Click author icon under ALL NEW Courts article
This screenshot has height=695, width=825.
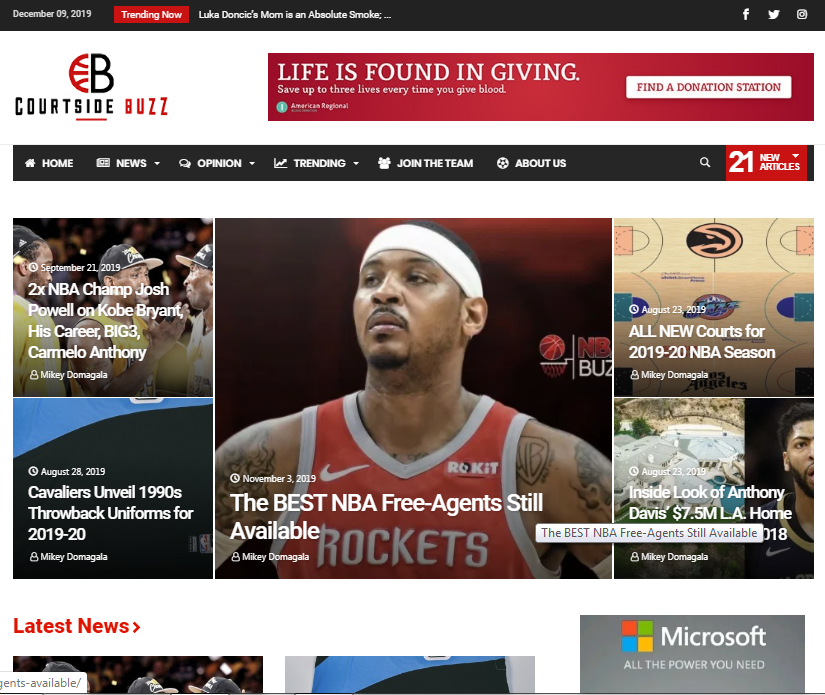click(x=635, y=375)
